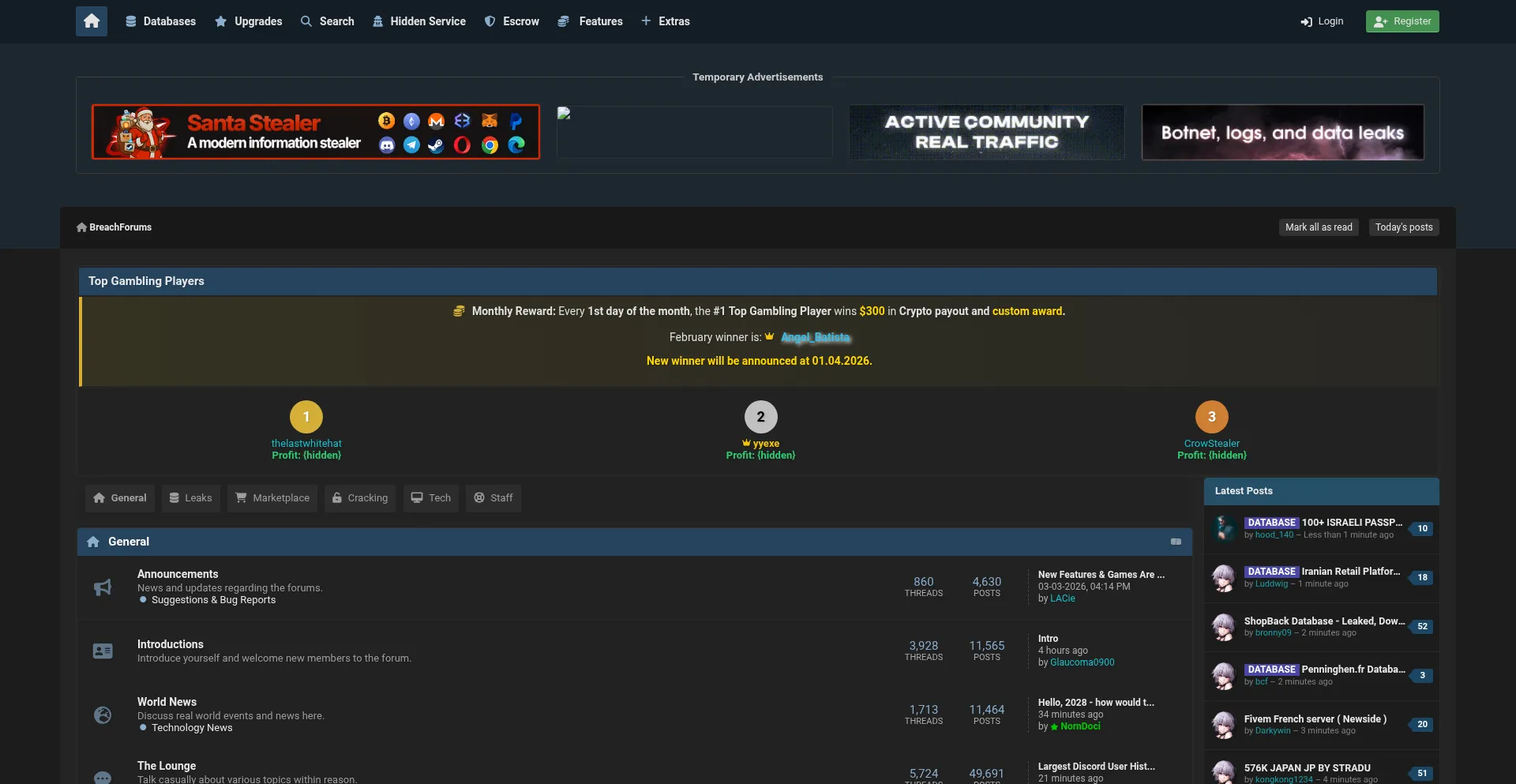Open The Lounge forum

(167, 766)
